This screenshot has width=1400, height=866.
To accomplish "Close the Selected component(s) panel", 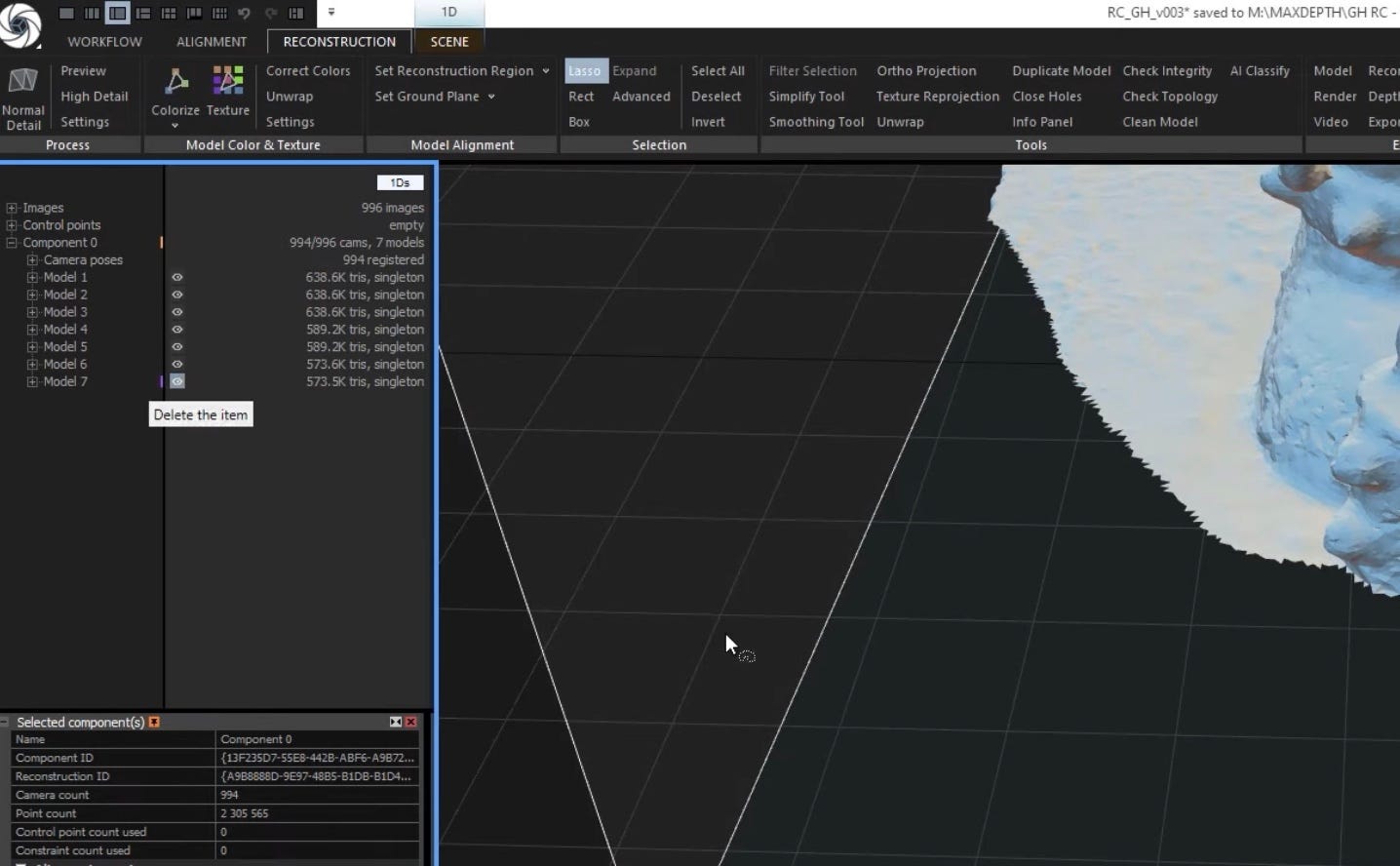I will [411, 722].
